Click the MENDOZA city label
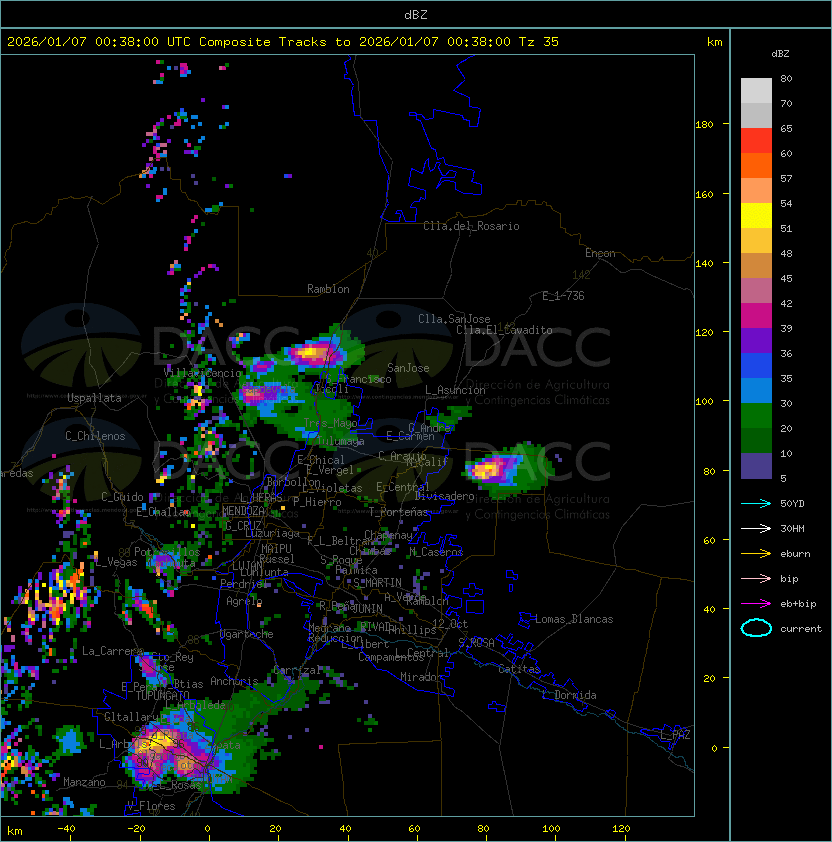Image resolution: width=832 pixels, height=842 pixels. (244, 510)
